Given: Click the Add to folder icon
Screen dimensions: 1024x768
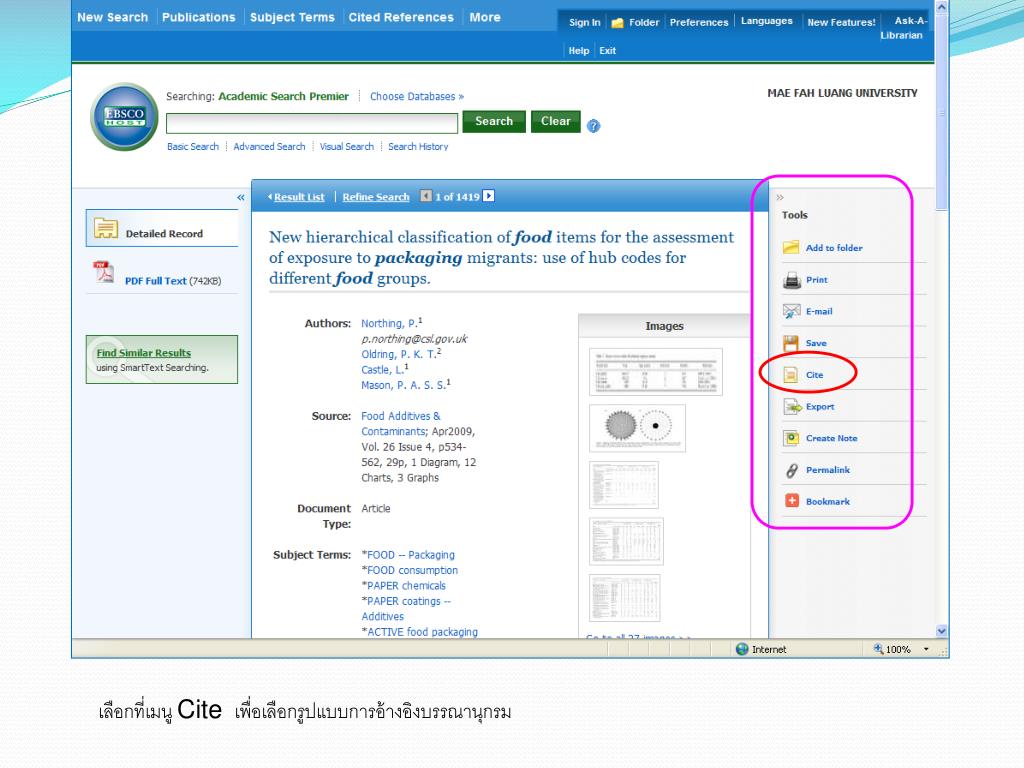Looking at the screenshot, I should [x=791, y=248].
